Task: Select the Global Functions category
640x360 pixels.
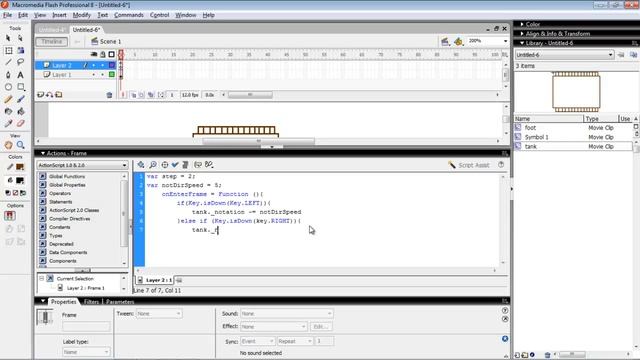Action: 67,176
